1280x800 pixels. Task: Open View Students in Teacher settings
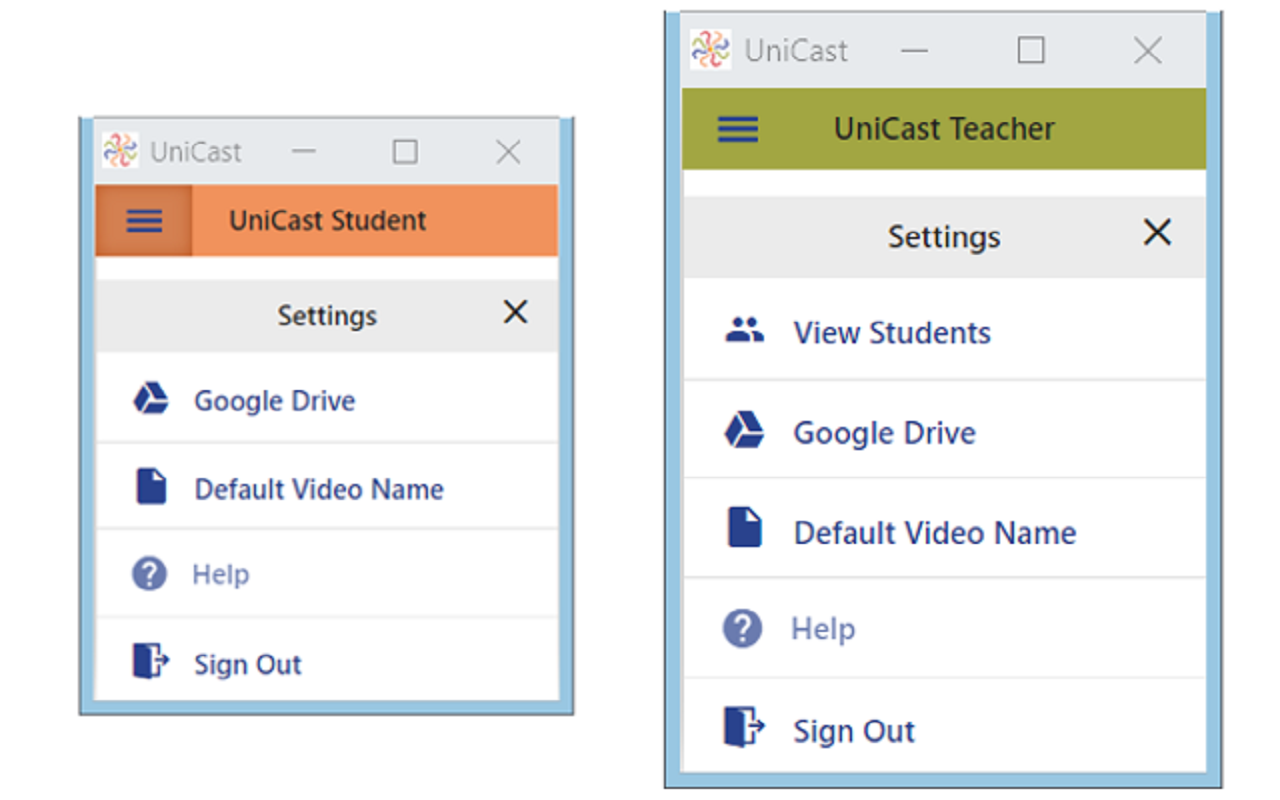click(x=892, y=333)
